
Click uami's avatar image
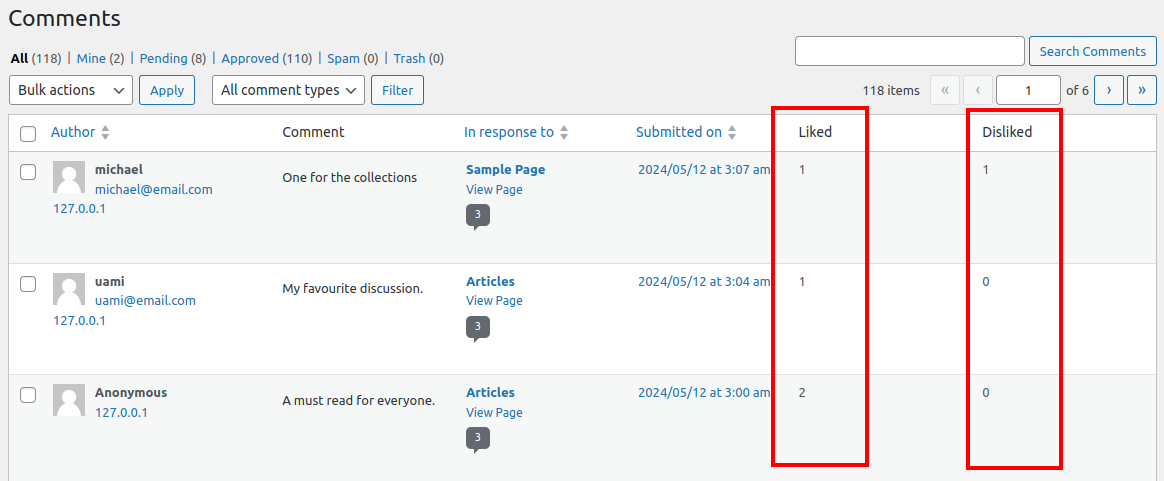(x=69, y=289)
